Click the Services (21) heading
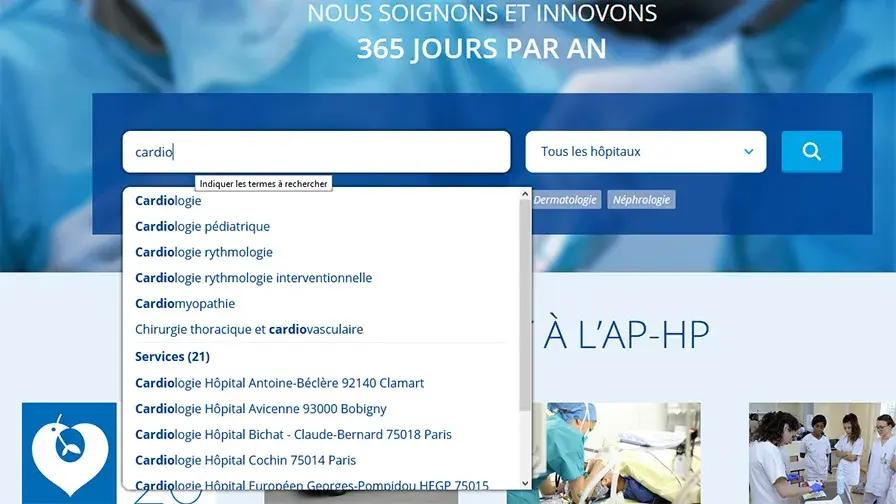This screenshot has height=504, width=896. coord(173,357)
